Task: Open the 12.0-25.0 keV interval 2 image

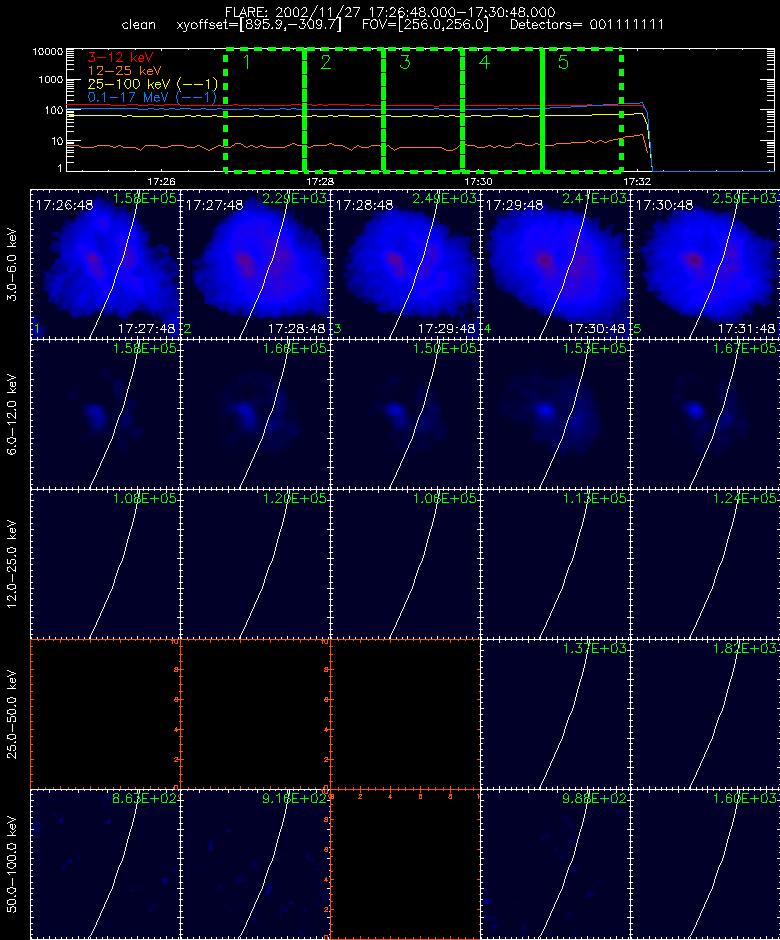Action: point(255,565)
